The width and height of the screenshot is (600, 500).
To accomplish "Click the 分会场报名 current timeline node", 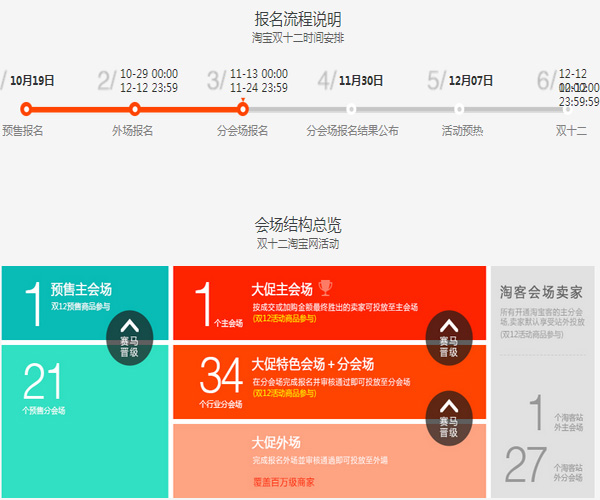I will (x=243, y=109).
